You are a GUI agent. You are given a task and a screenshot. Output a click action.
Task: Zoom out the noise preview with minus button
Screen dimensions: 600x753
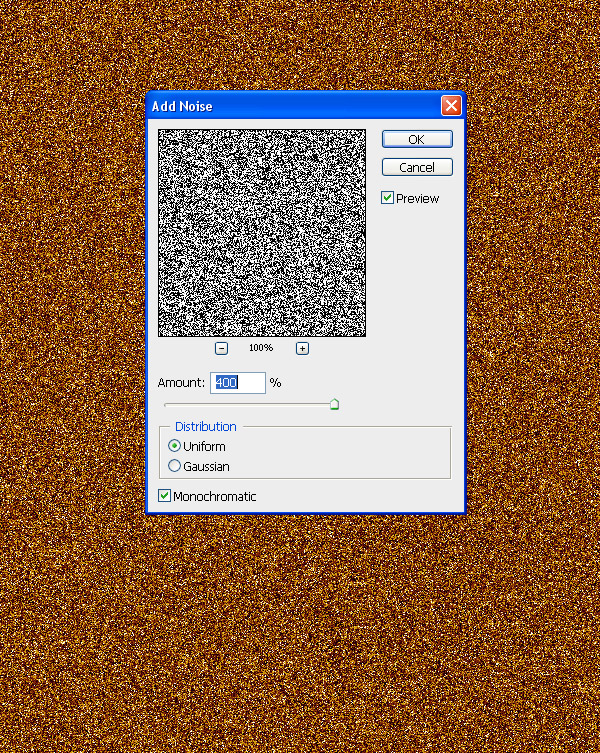click(x=221, y=348)
